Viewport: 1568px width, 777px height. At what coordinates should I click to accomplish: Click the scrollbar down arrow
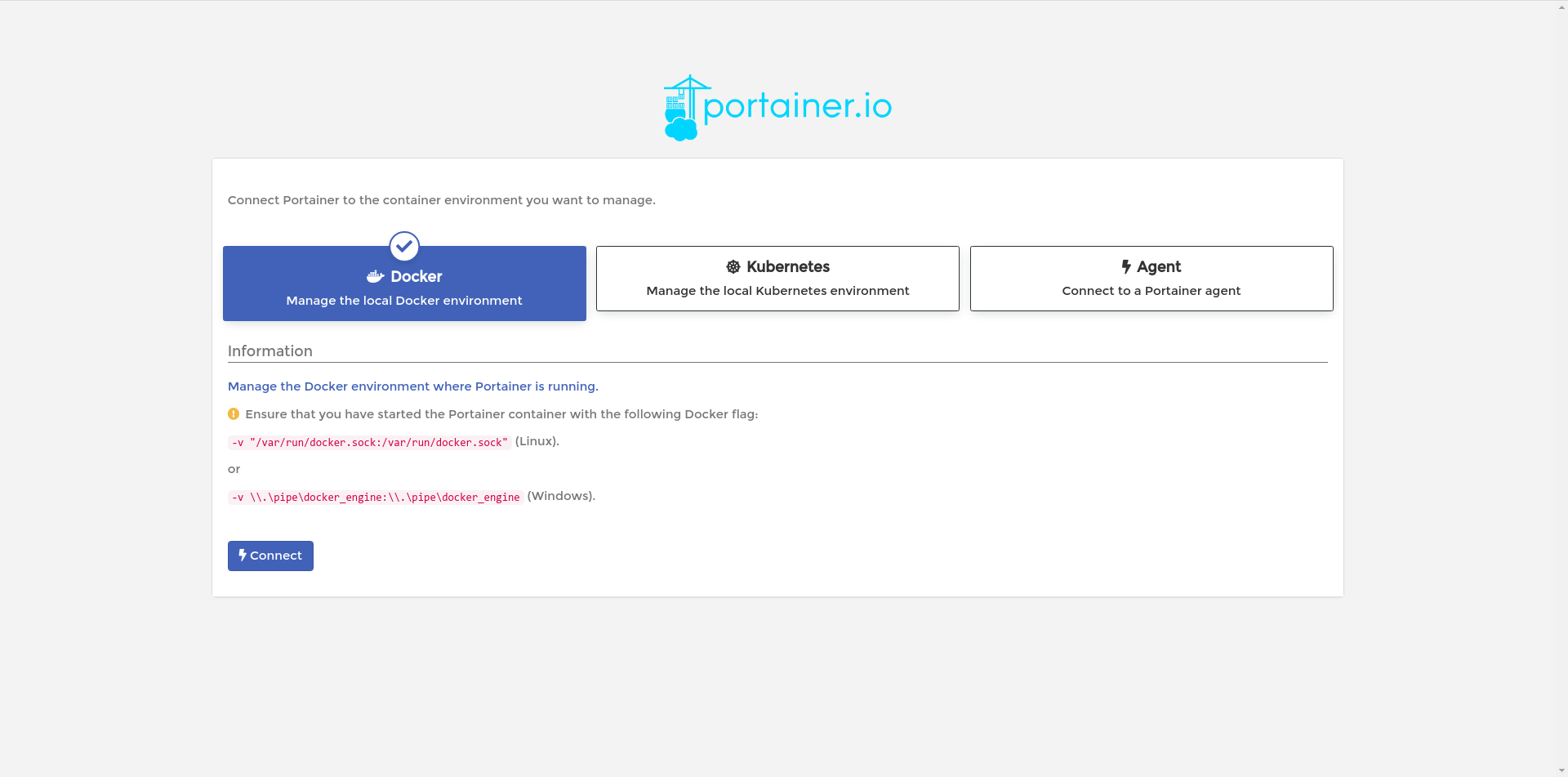[x=1561, y=770]
